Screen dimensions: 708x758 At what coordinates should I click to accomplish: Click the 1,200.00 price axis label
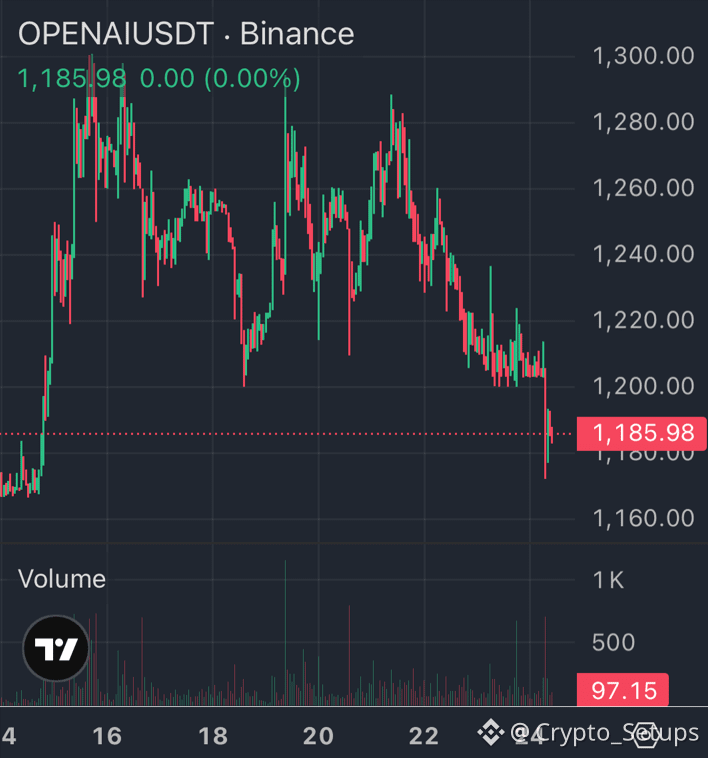click(x=644, y=386)
